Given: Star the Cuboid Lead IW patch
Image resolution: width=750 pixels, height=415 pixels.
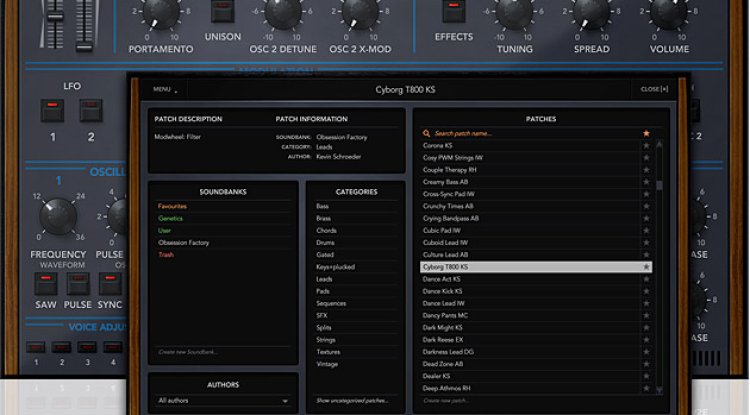Looking at the screenshot, I should [x=646, y=242].
